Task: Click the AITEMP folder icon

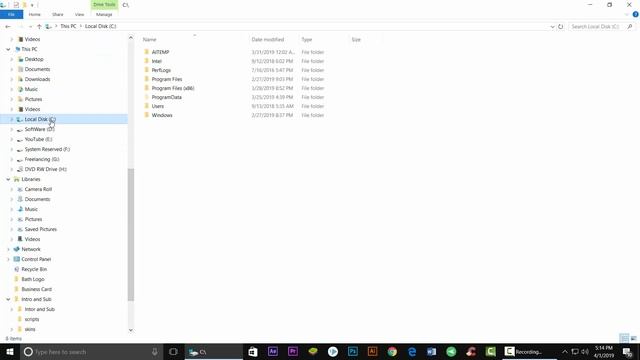Action: tap(147, 52)
